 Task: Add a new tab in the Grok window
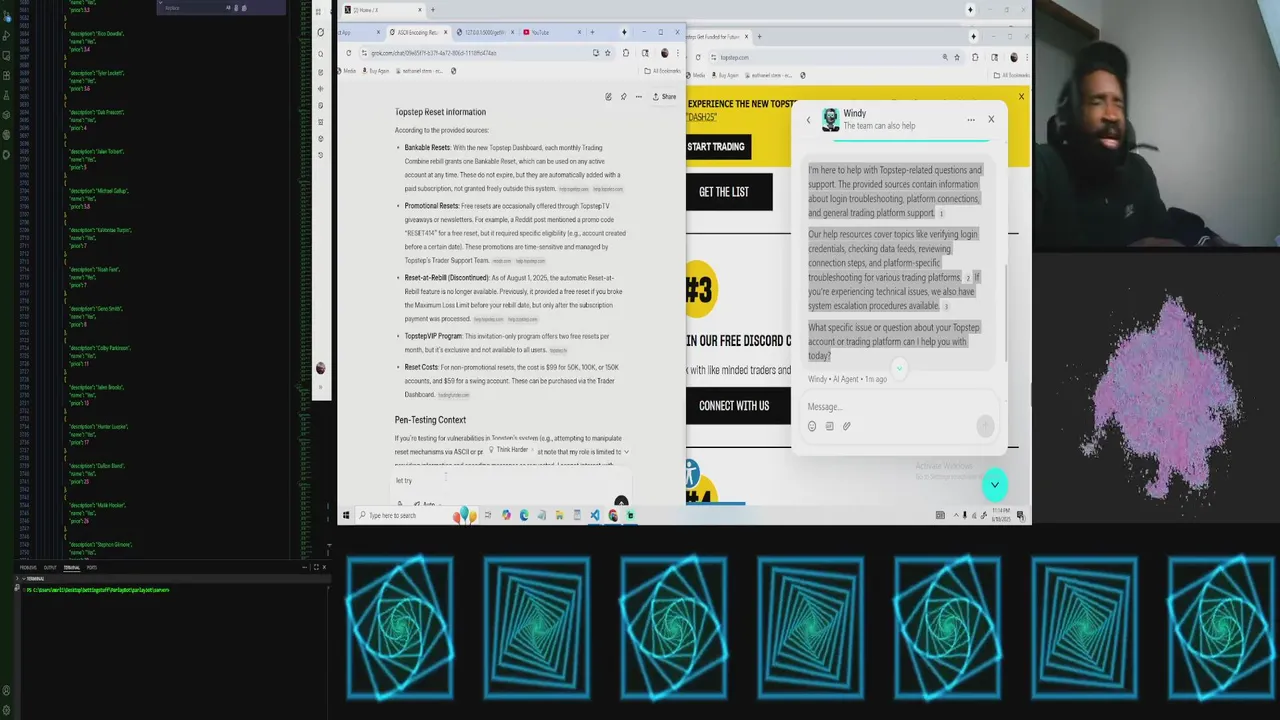point(592,32)
